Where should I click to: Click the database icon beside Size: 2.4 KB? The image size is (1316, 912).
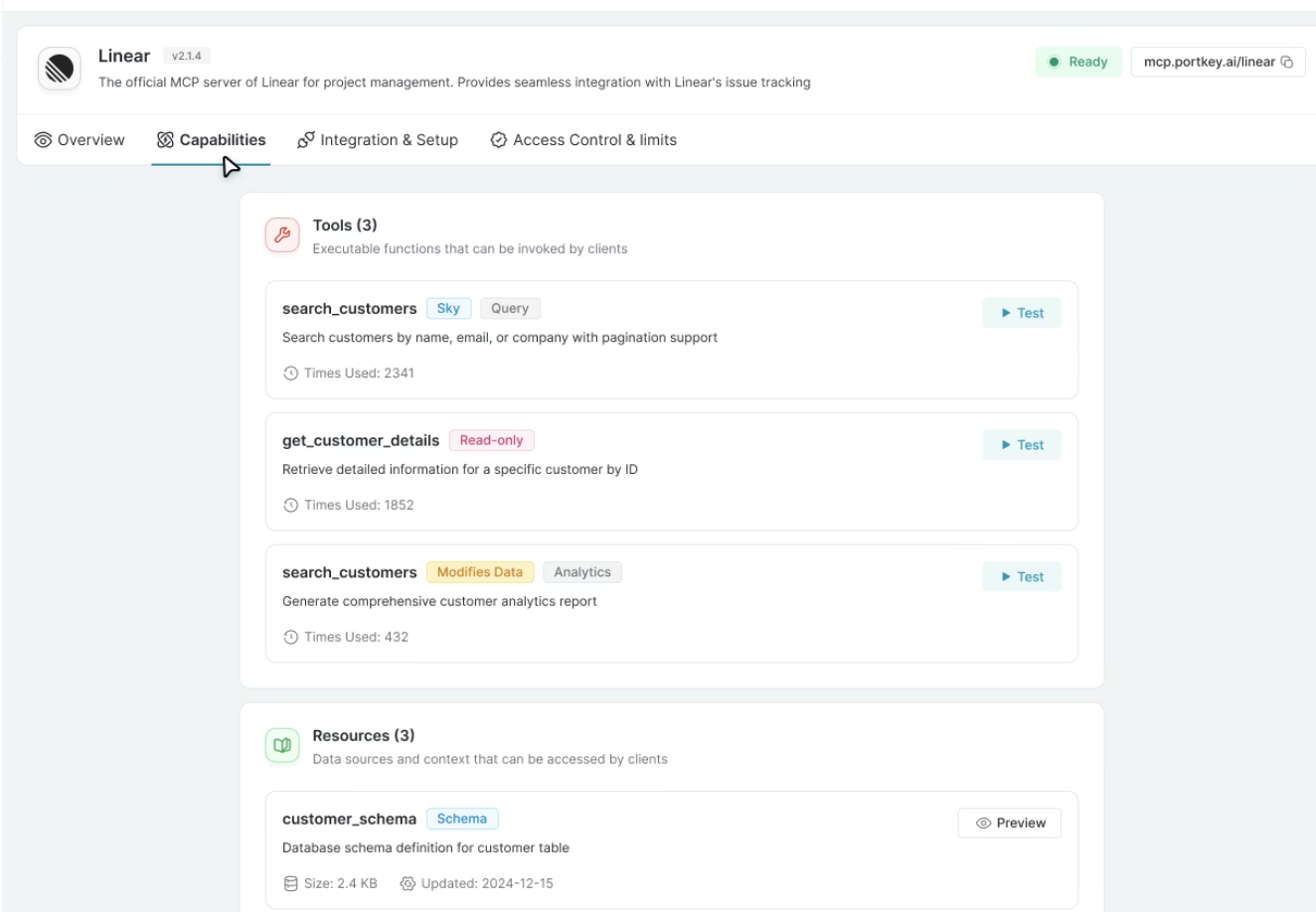pyautogui.click(x=290, y=883)
